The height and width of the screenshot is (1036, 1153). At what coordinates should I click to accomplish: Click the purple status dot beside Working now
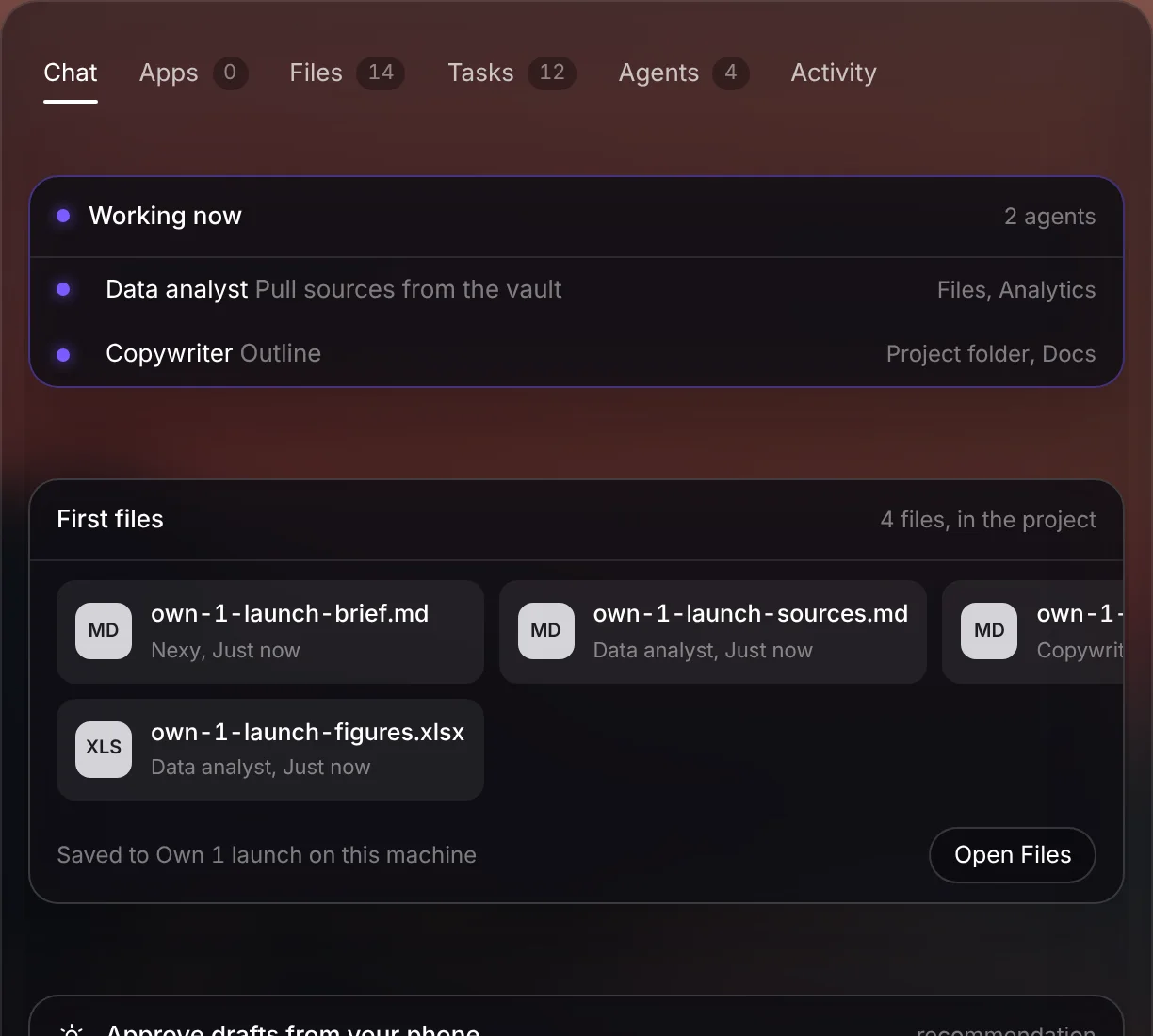[x=63, y=216]
